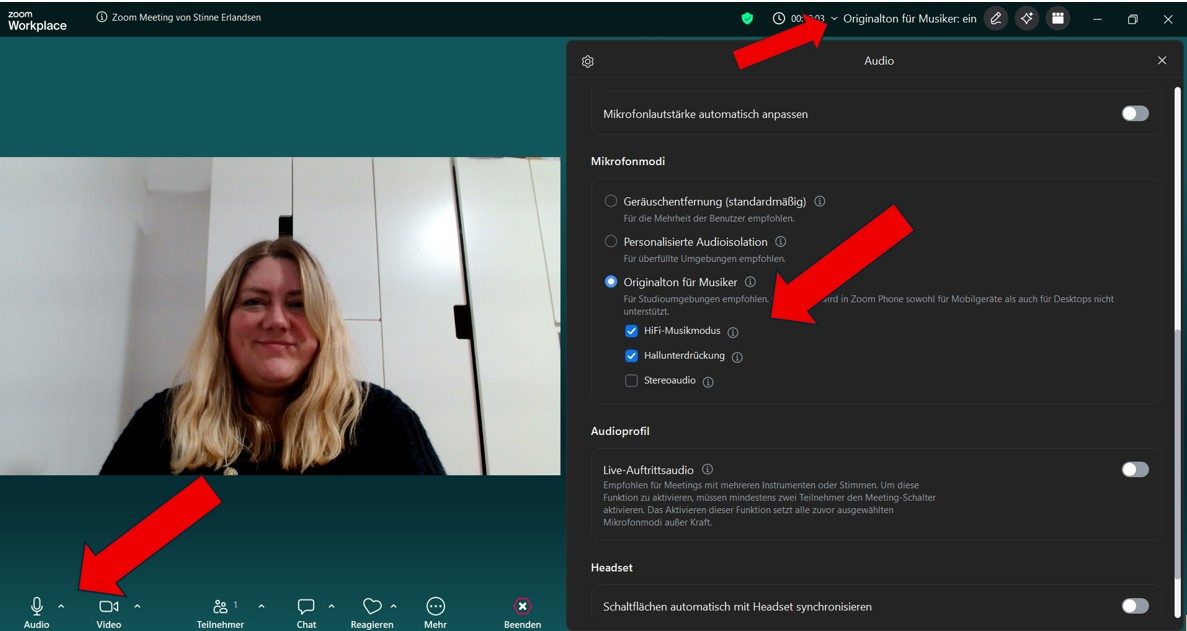Open the AI Companion sparkle icon
Viewport: 1187px width, 631px height.
click(1026, 17)
